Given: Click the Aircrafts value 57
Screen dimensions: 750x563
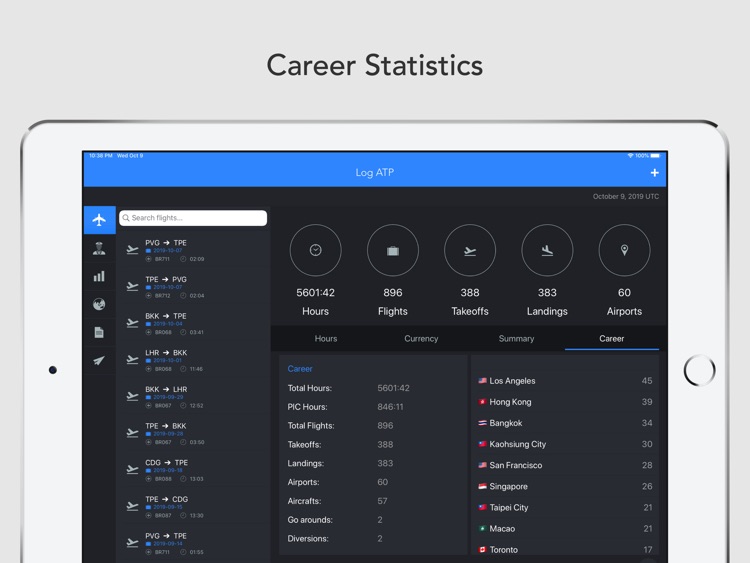Looking at the screenshot, I should coord(382,501).
